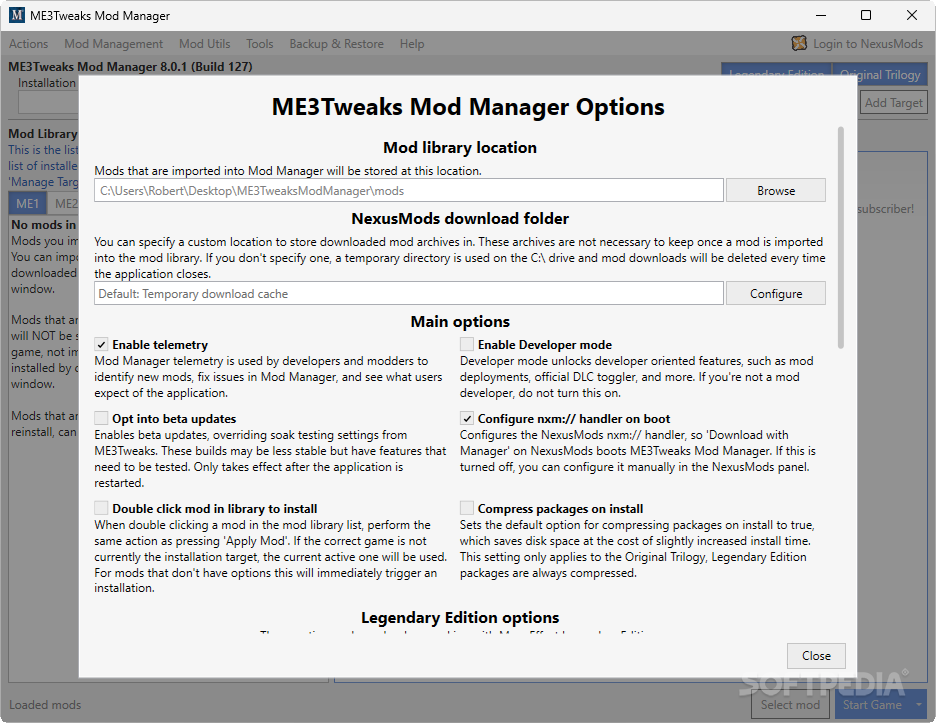Click the NexusMods logo icon
Viewport: 936px width, 723px height.
(x=799, y=43)
